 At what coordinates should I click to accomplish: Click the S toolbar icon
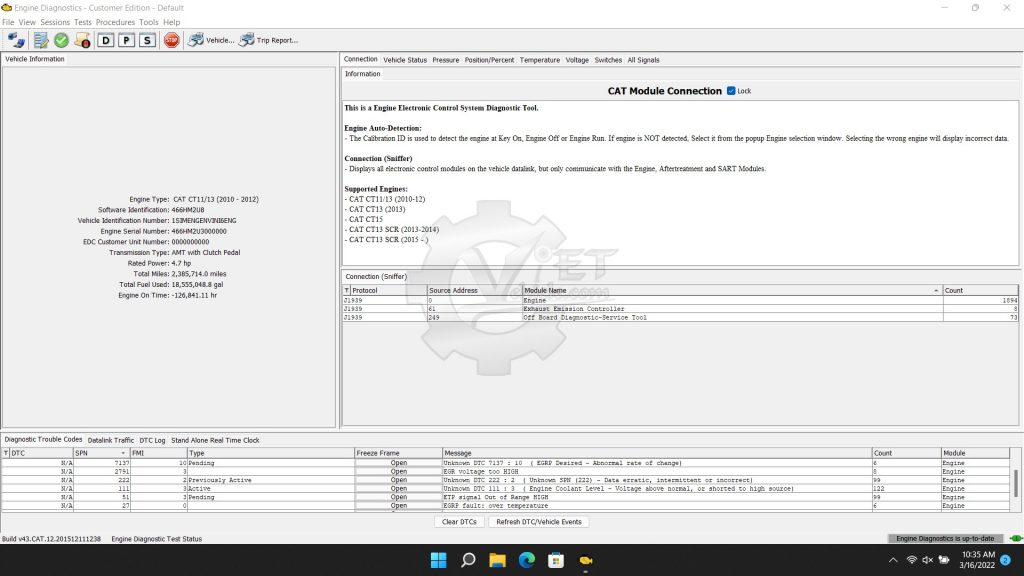pyautogui.click(x=146, y=40)
